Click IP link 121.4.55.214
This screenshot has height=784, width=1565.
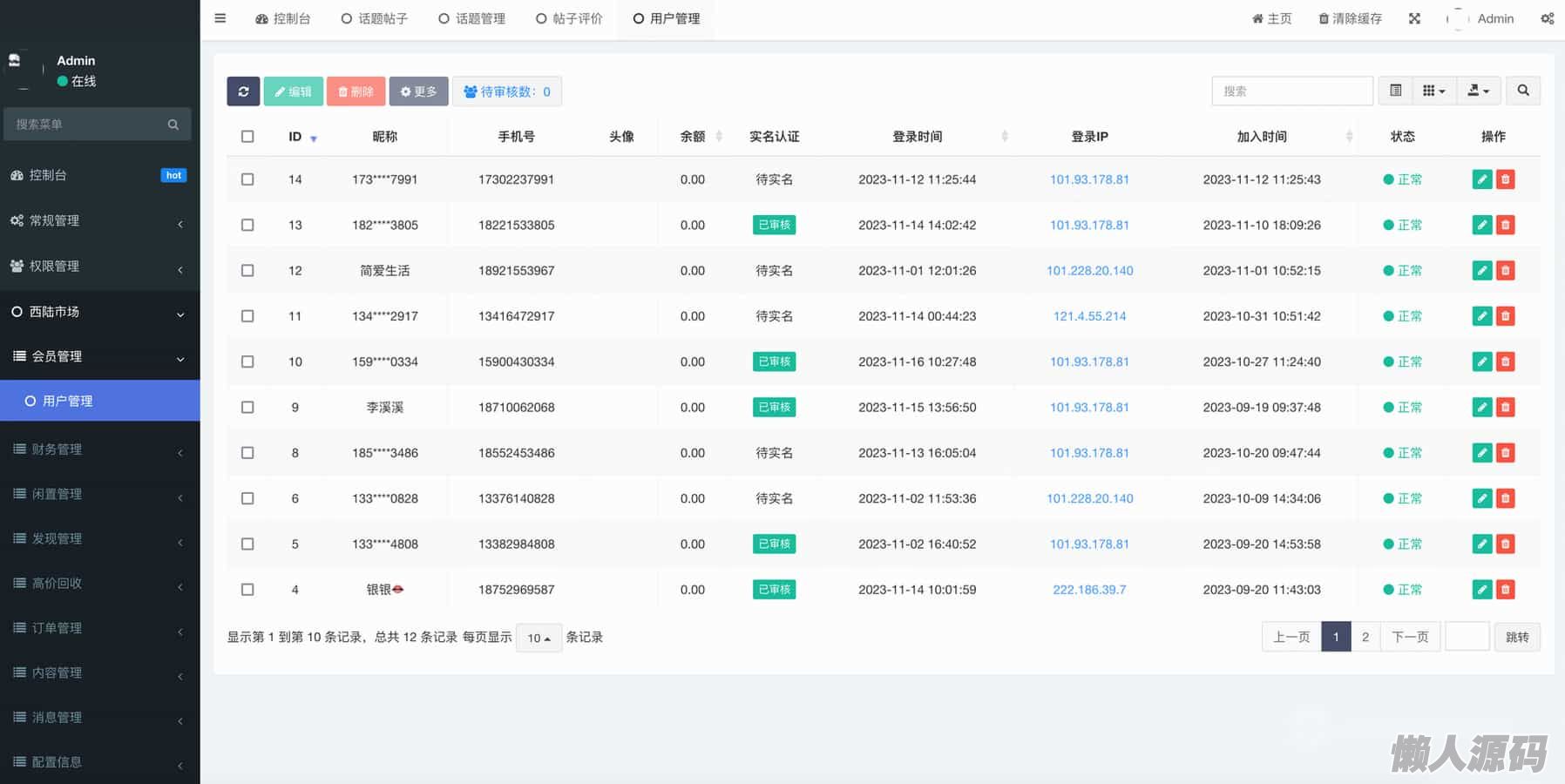[1089, 316]
